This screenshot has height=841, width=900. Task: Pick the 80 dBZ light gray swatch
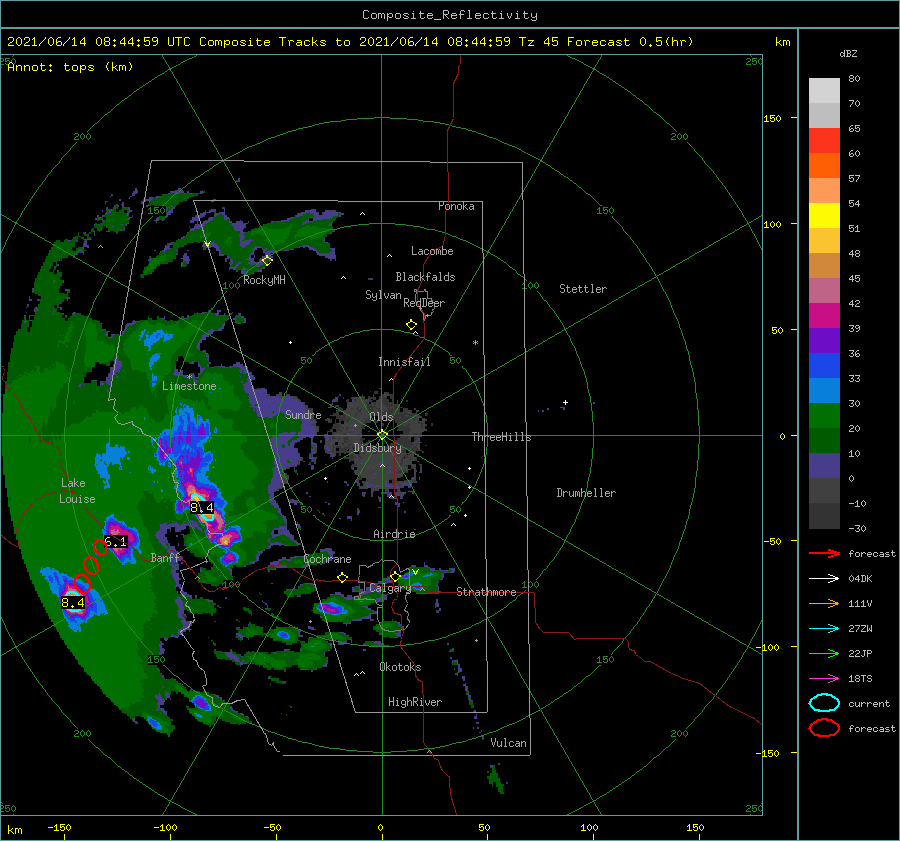tap(824, 91)
